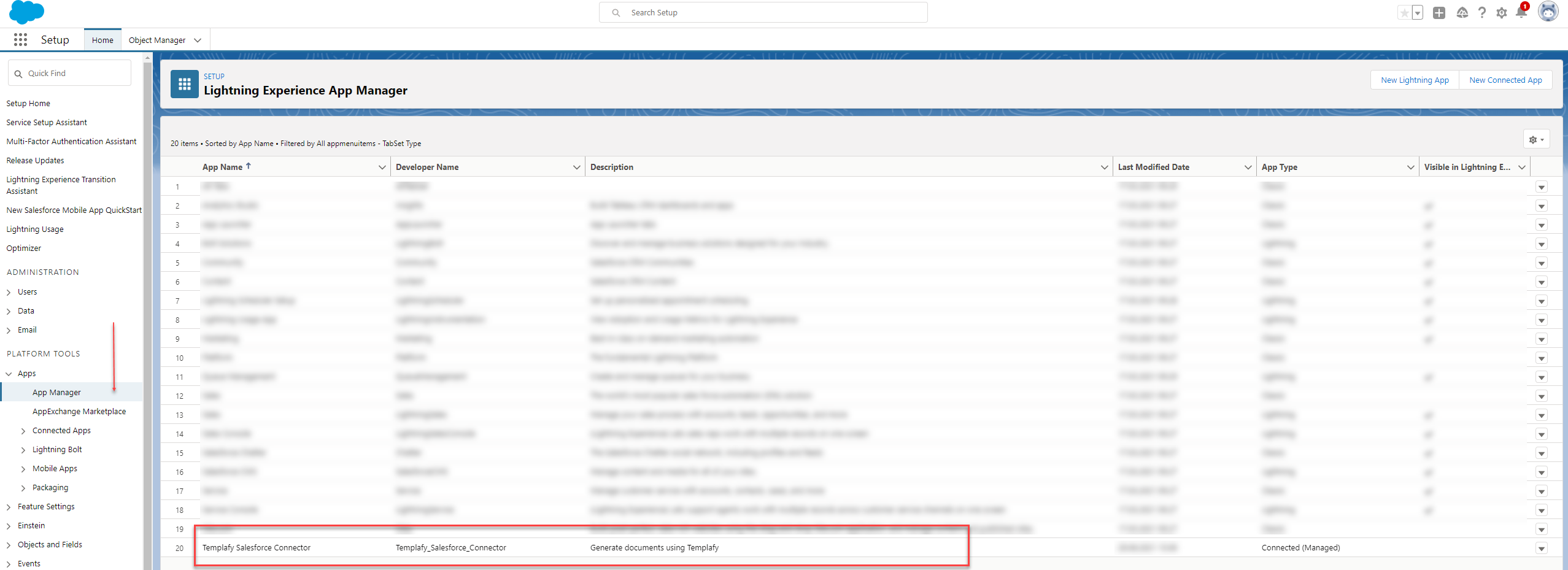Open the Trailhead guidance icon
This screenshot has width=1568, height=570.
(1462, 13)
